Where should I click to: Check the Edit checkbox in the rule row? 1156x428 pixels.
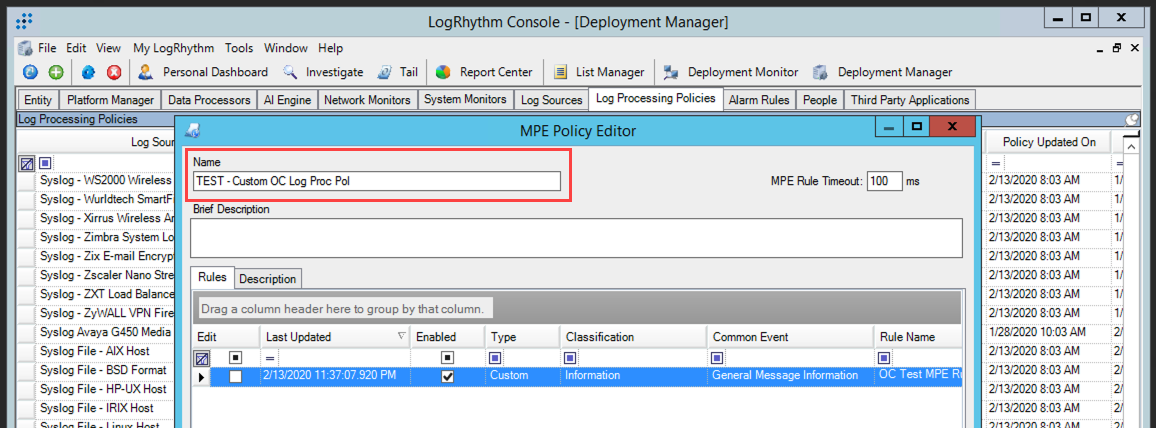[x=235, y=376]
